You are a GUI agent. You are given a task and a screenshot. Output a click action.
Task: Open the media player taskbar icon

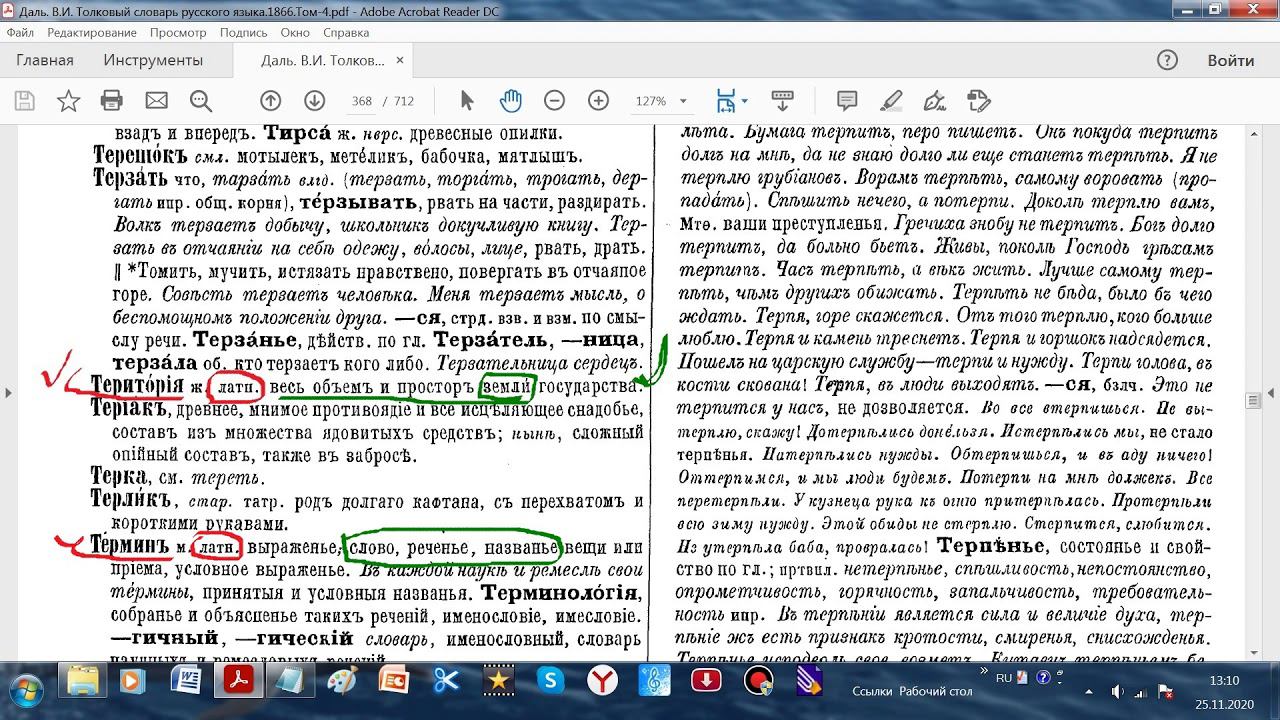click(133, 682)
